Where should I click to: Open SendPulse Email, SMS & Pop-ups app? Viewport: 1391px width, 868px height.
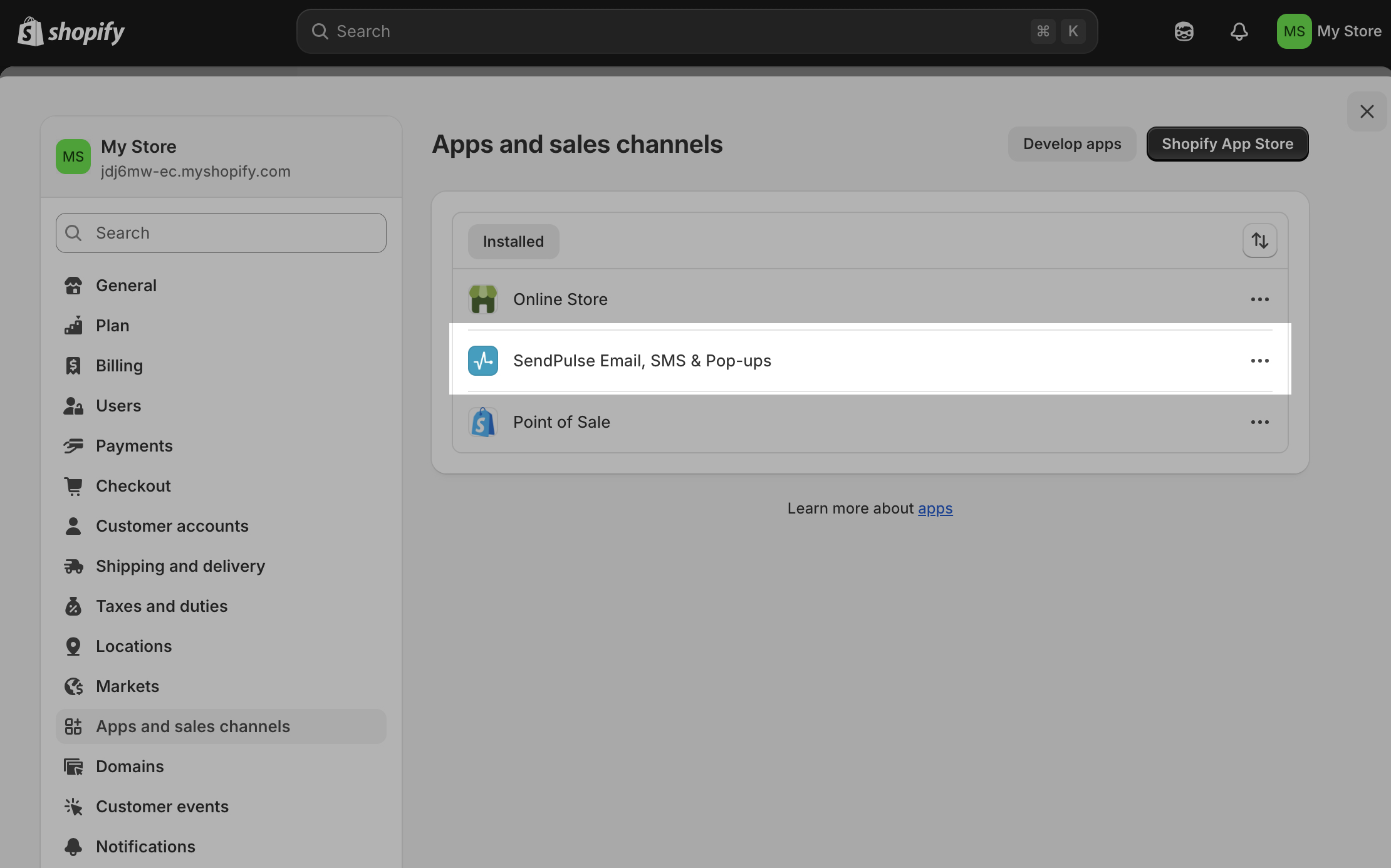[870, 361]
